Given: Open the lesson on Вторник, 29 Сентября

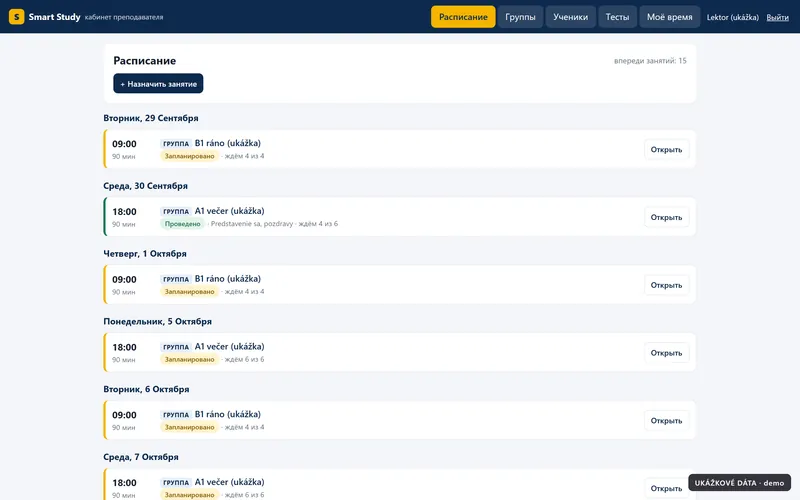Looking at the screenshot, I should pyautogui.click(x=666, y=149).
